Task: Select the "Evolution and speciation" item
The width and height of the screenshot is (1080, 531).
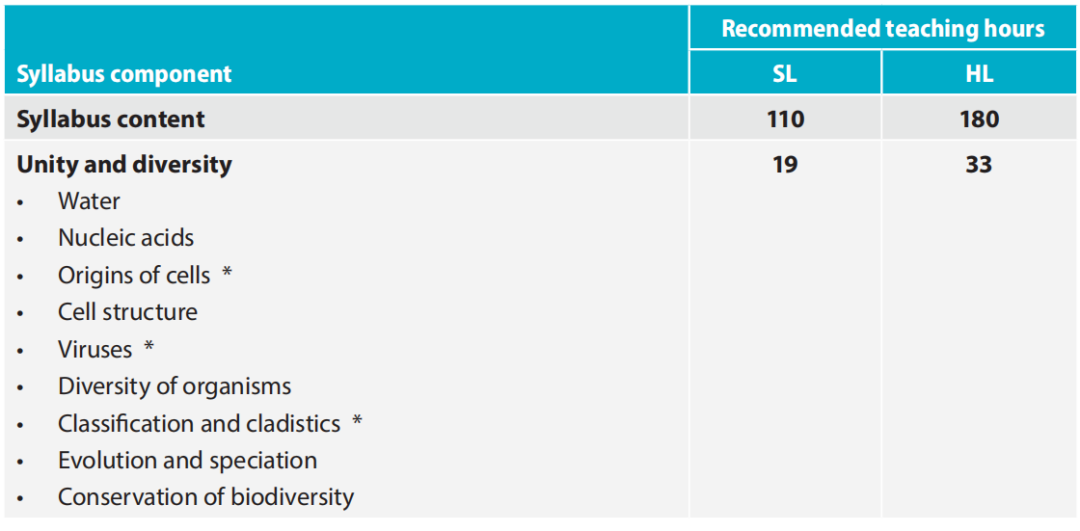Action: [x=187, y=460]
